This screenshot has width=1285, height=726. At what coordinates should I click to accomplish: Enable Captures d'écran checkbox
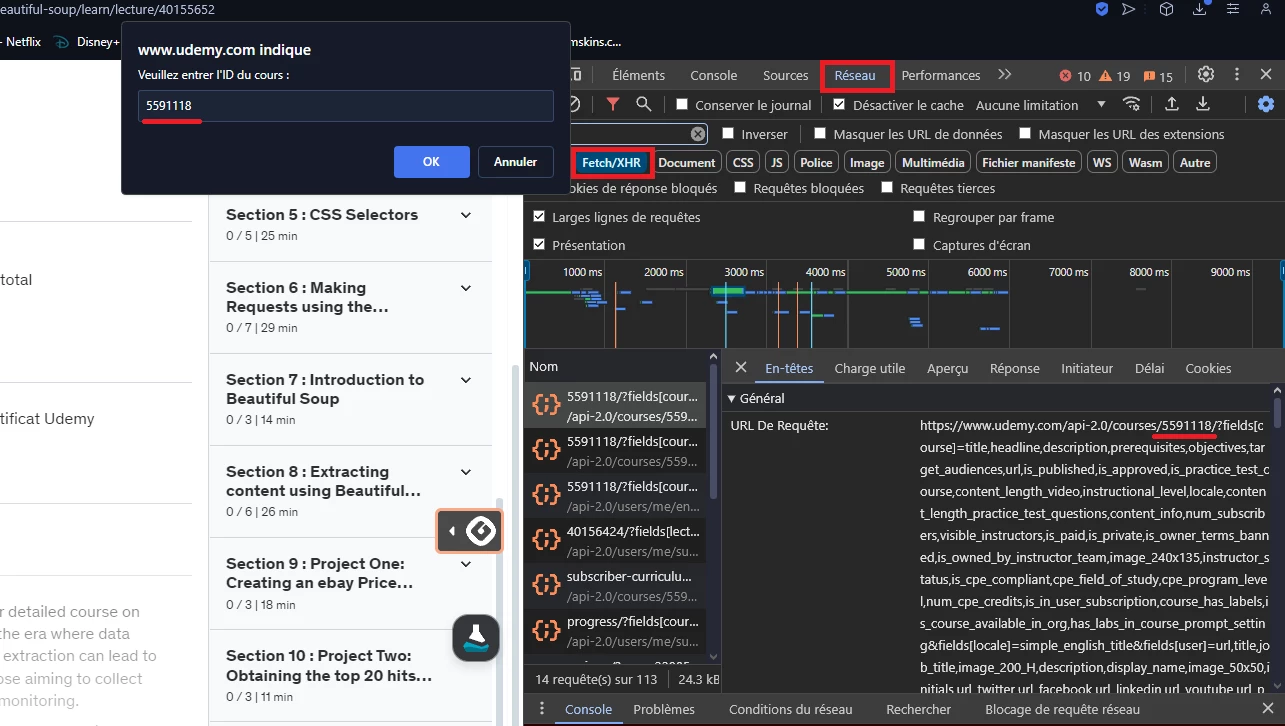click(919, 245)
